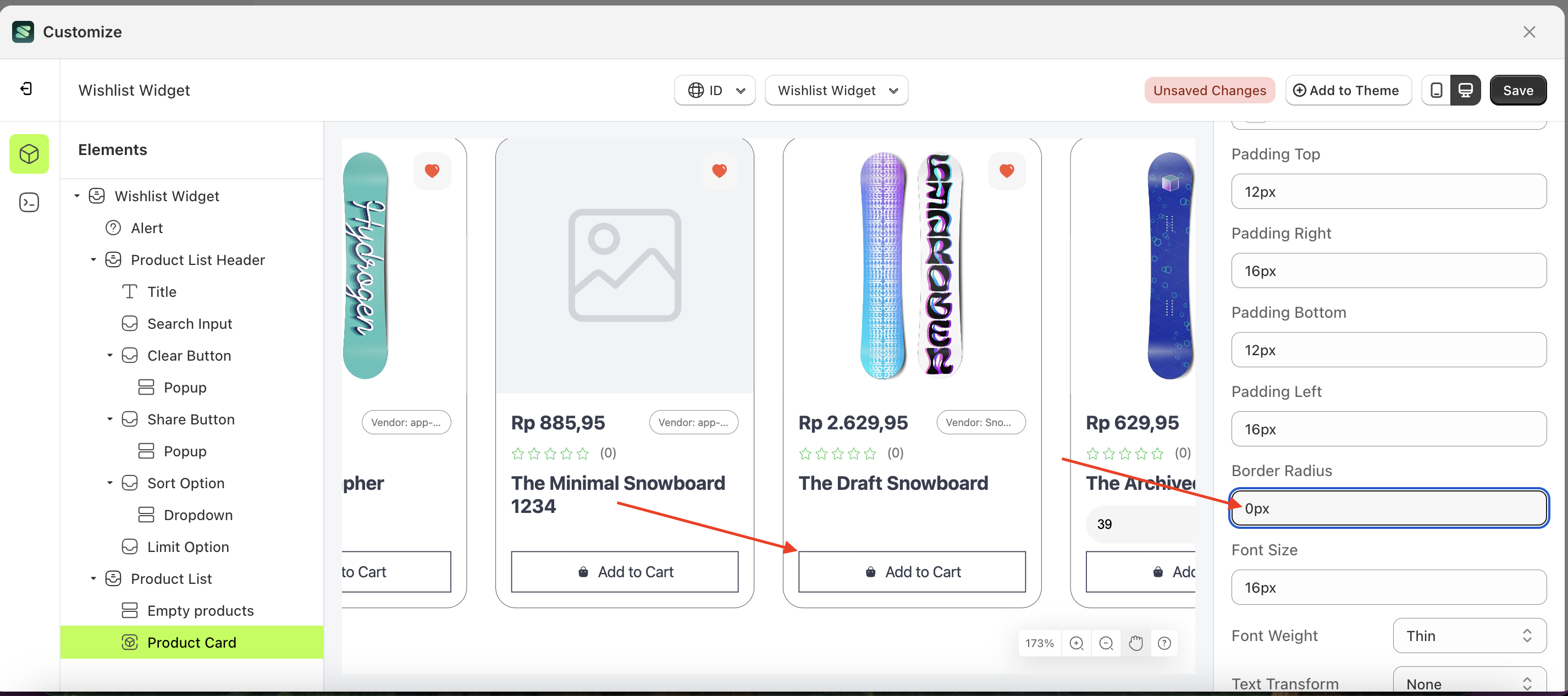Click the zoom in magnifier icon
This screenshot has height=696, width=1568.
point(1078,643)
